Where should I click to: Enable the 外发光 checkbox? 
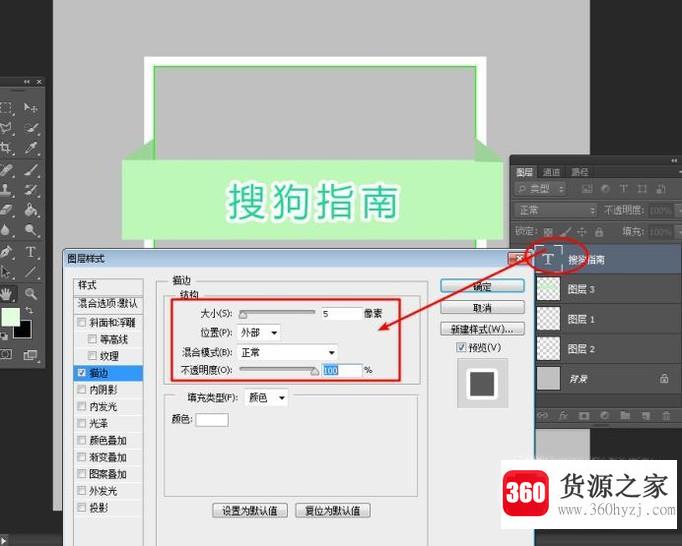(x=81, y=490)
